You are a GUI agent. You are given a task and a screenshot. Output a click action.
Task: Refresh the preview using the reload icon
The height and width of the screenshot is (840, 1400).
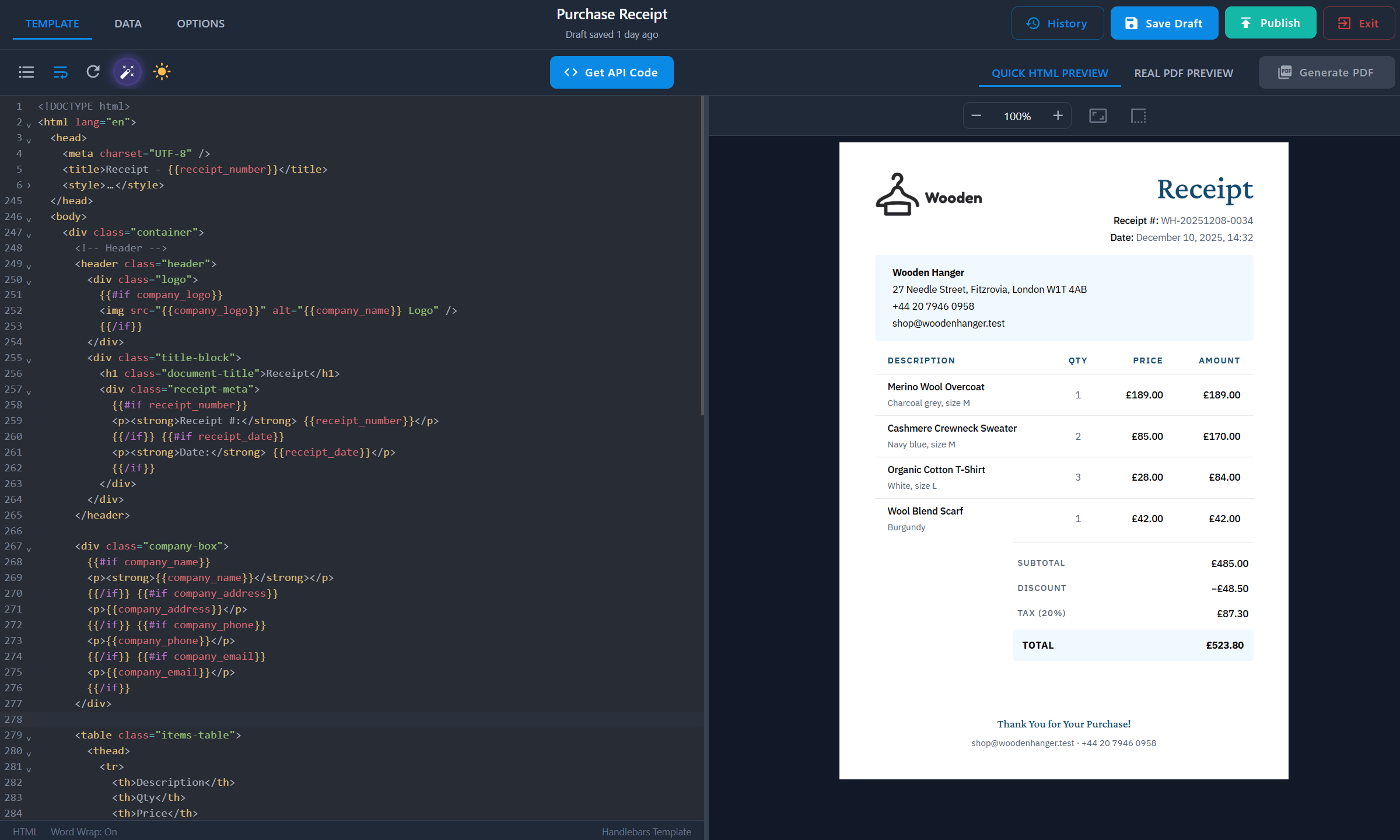[93, 72]
